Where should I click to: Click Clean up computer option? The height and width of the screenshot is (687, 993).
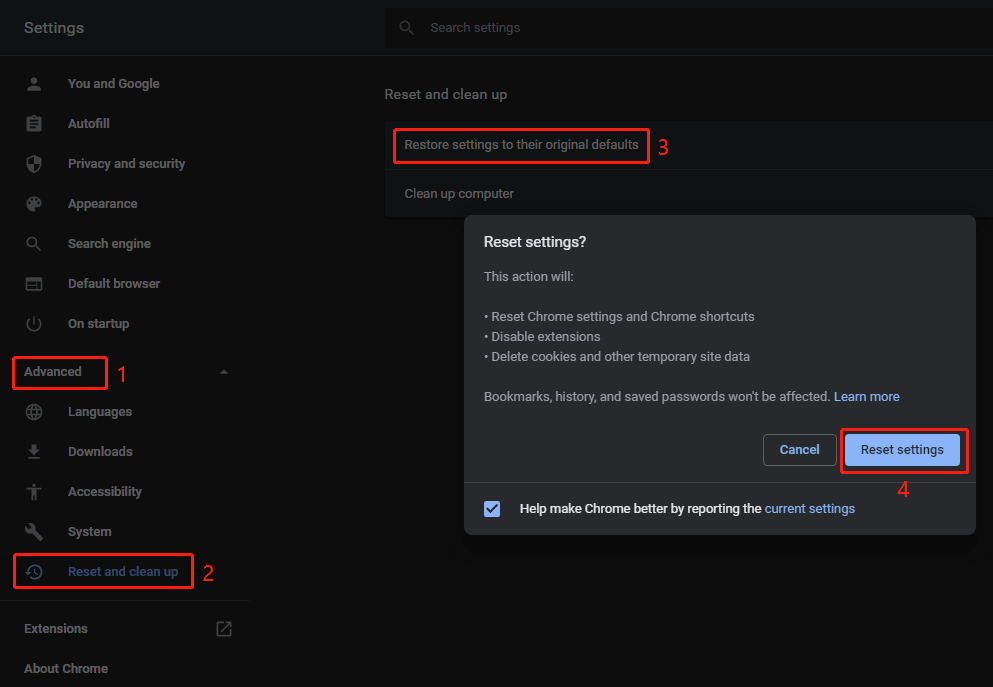click(459, 194)
